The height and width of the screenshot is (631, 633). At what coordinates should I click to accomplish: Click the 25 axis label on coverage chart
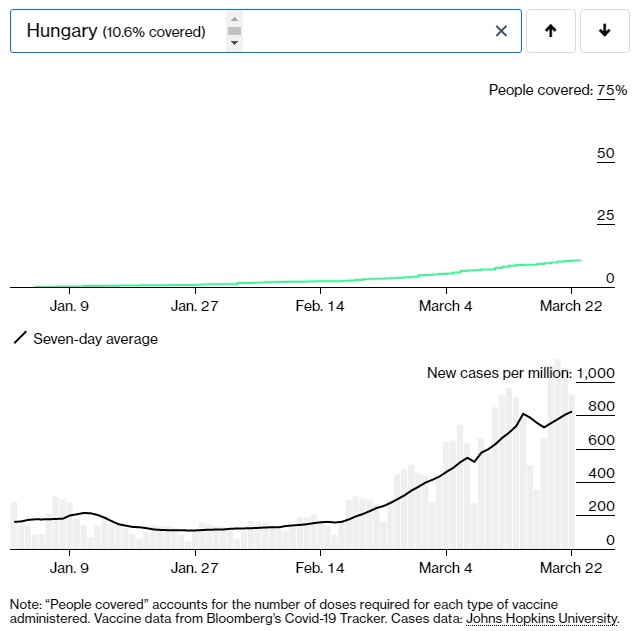click(x=605, y=216)
